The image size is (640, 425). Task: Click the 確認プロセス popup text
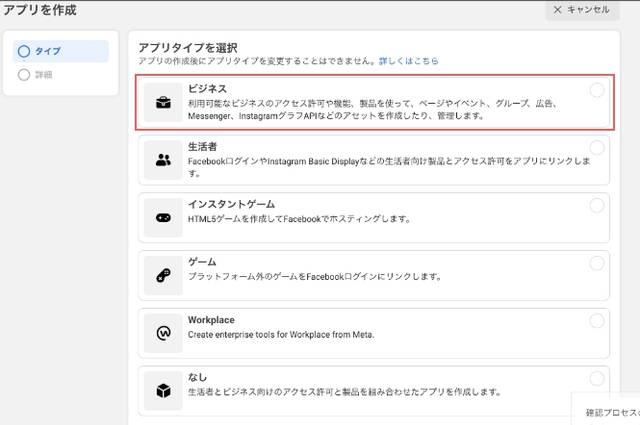click(613, 412)
